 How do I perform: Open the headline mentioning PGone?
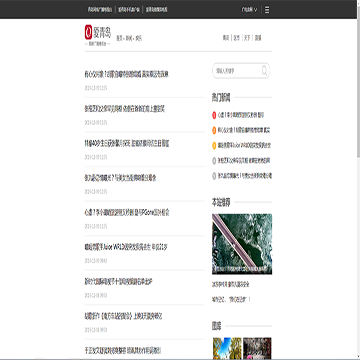(127, 213)
